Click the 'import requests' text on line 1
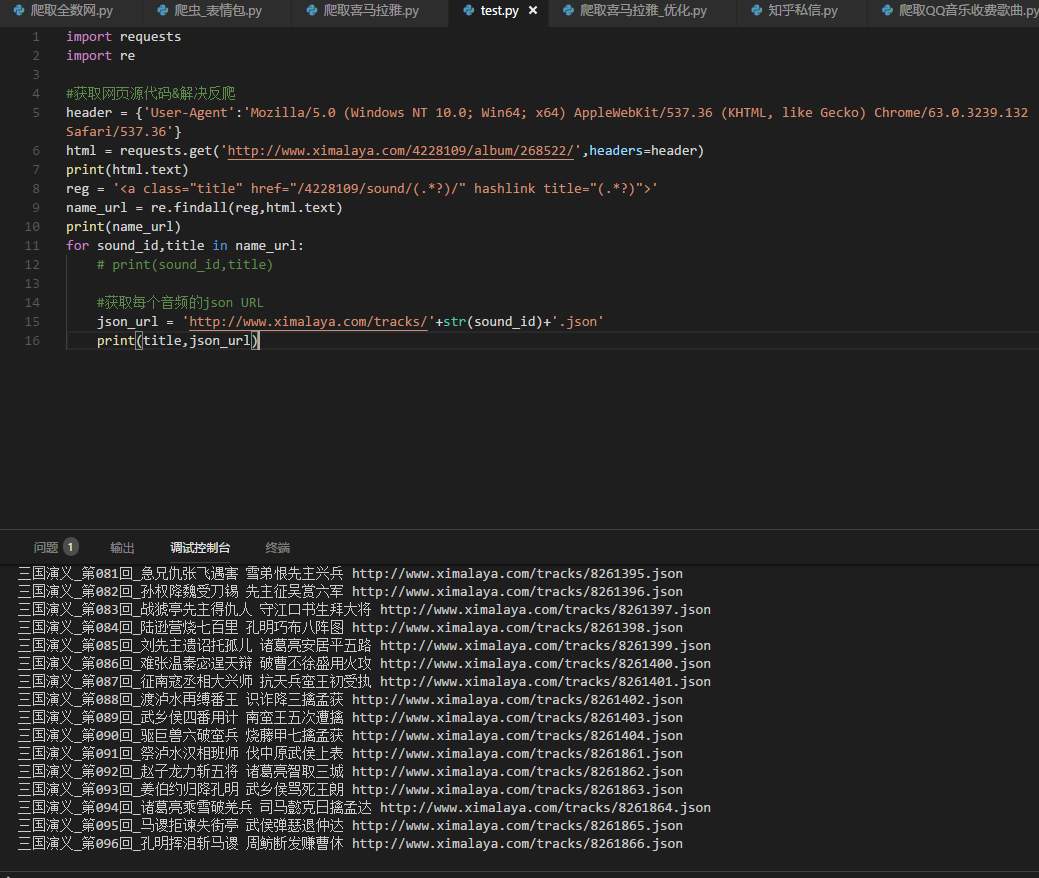This screenshot has height=878, width=1039. [x=123, y=37]
